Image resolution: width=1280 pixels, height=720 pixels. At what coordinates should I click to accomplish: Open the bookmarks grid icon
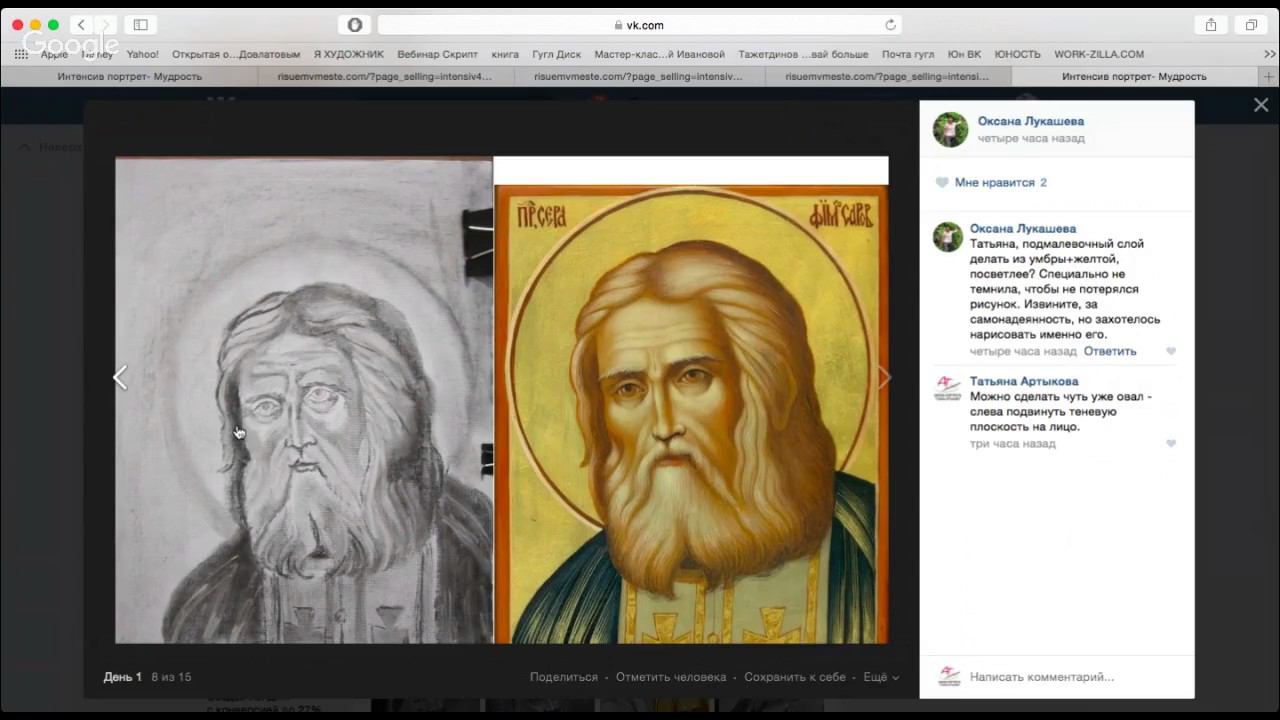point(21,54)
